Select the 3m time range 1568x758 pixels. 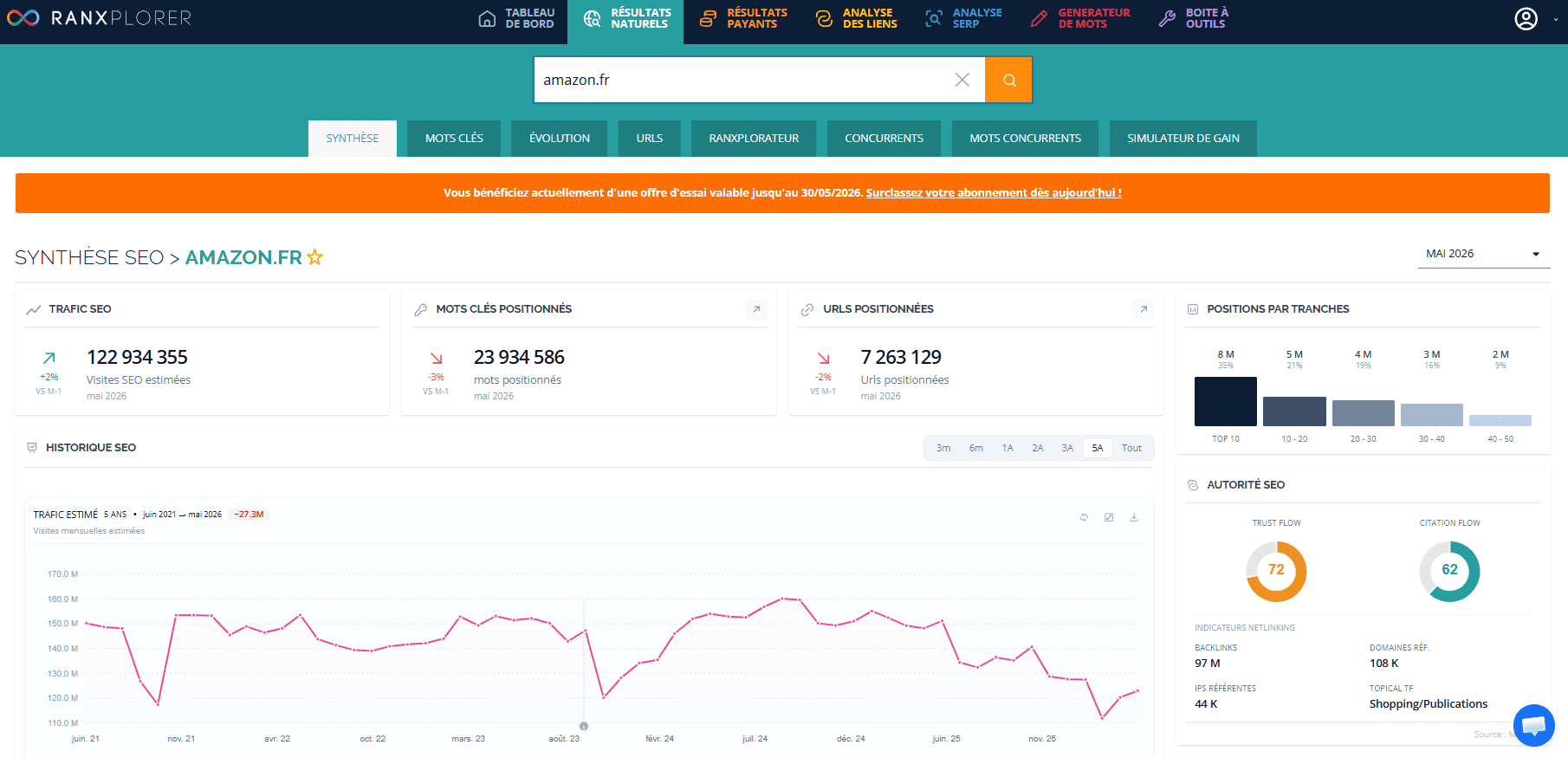click(943, 448)
